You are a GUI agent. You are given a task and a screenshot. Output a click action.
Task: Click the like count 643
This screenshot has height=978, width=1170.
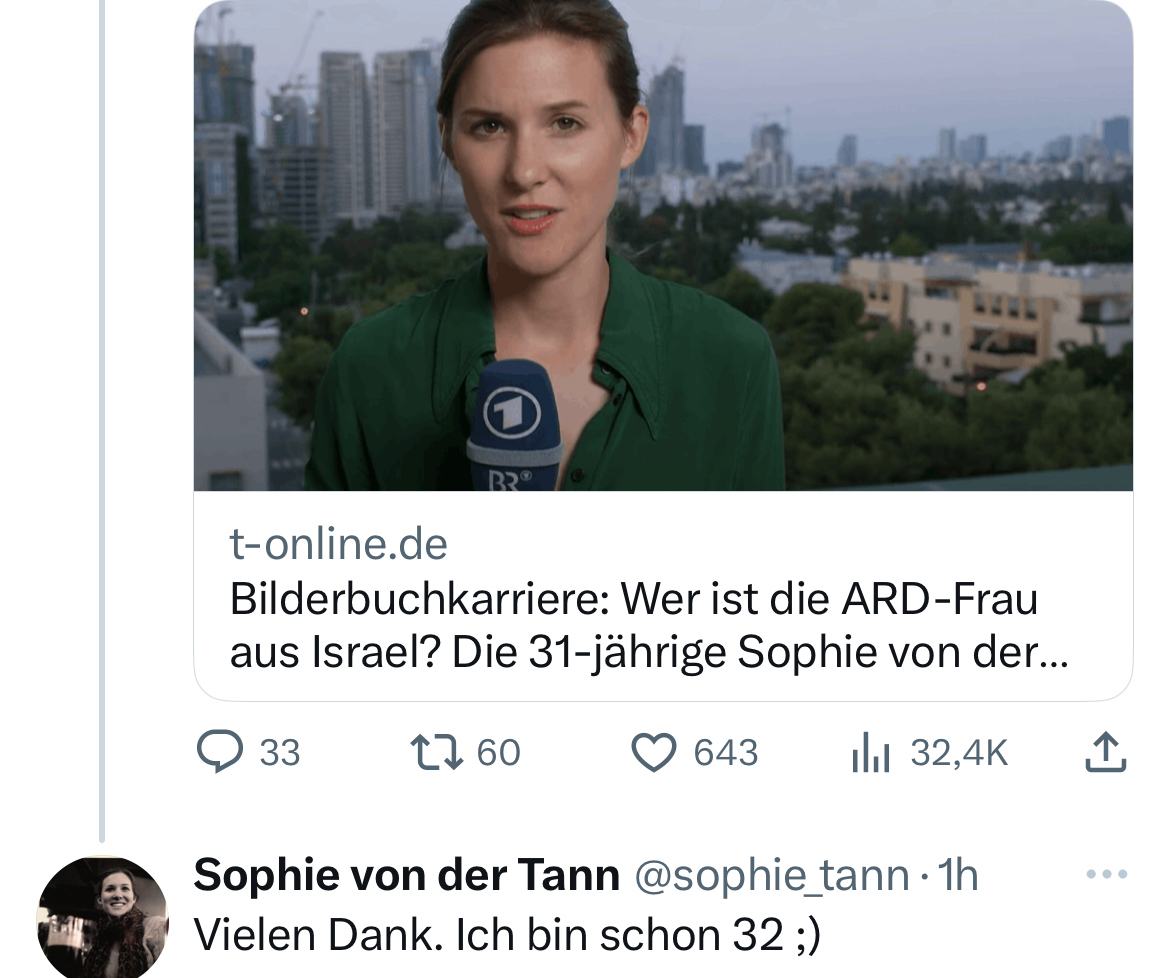click(726, 753)
